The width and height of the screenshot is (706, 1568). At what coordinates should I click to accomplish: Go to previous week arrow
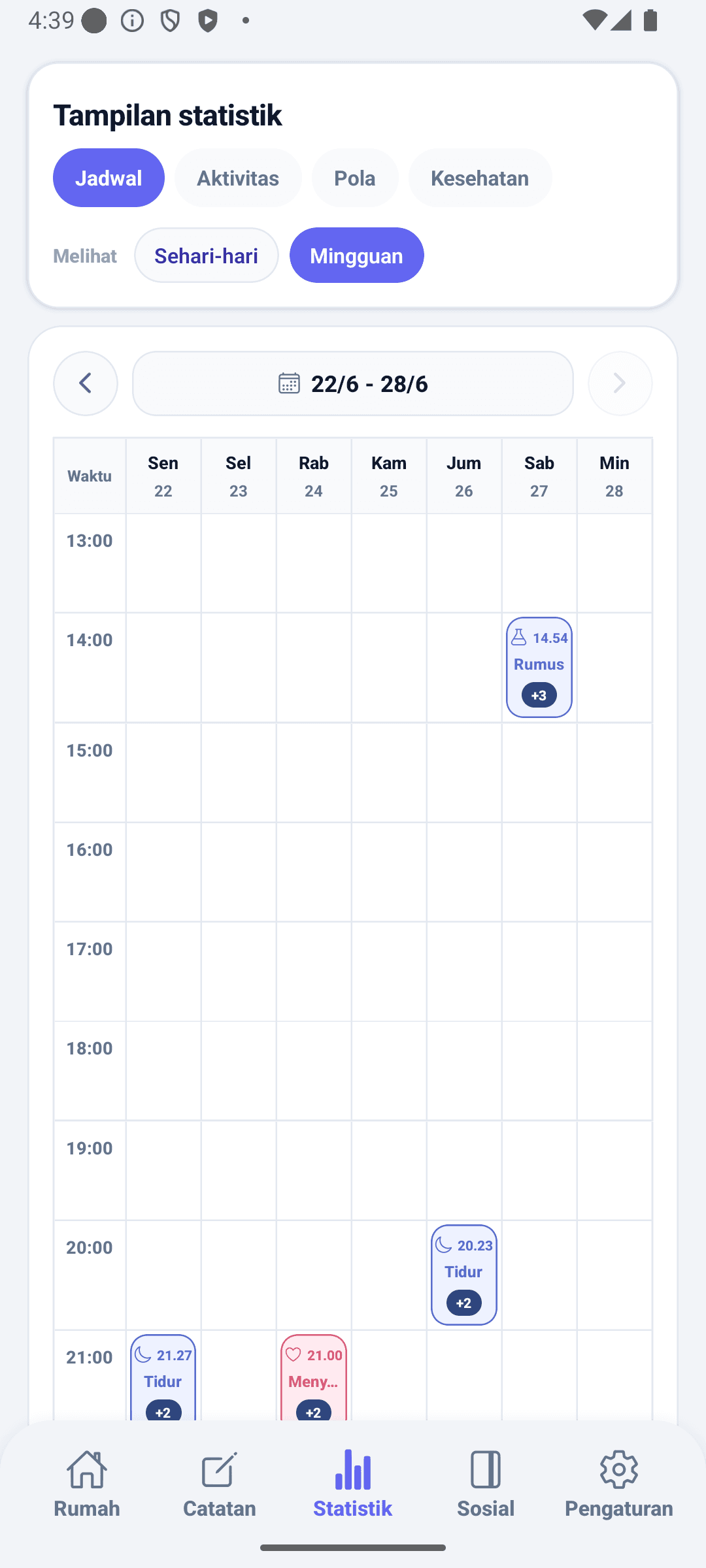[86, 384]
